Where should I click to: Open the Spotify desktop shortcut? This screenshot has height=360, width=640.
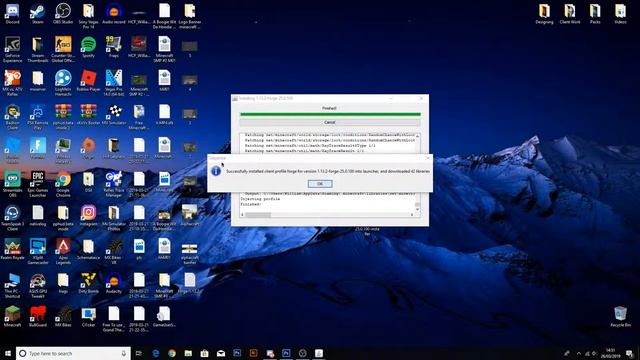tap(88, 48)
